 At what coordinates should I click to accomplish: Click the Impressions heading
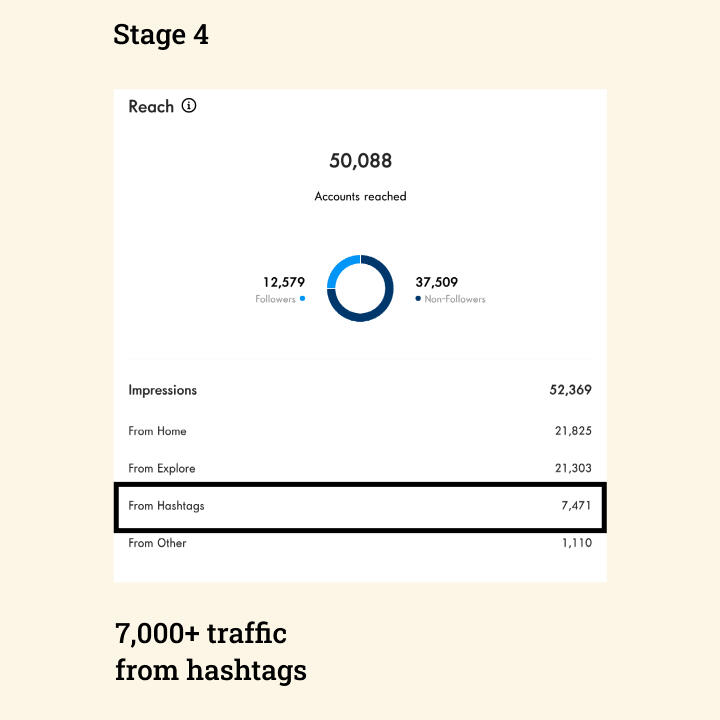[x=163, y=390]
